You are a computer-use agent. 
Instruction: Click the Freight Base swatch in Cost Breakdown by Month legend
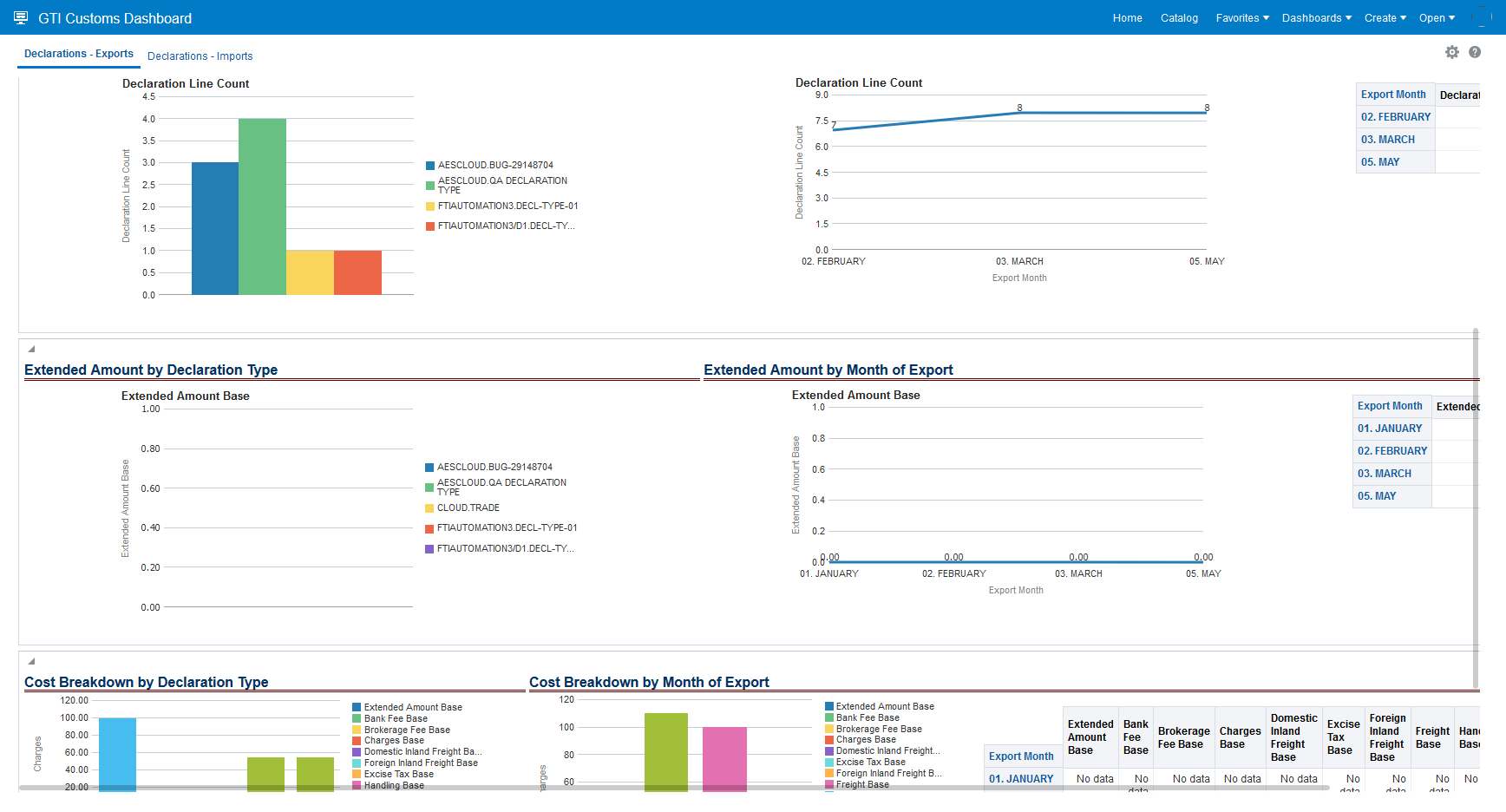tap(829, 785)
